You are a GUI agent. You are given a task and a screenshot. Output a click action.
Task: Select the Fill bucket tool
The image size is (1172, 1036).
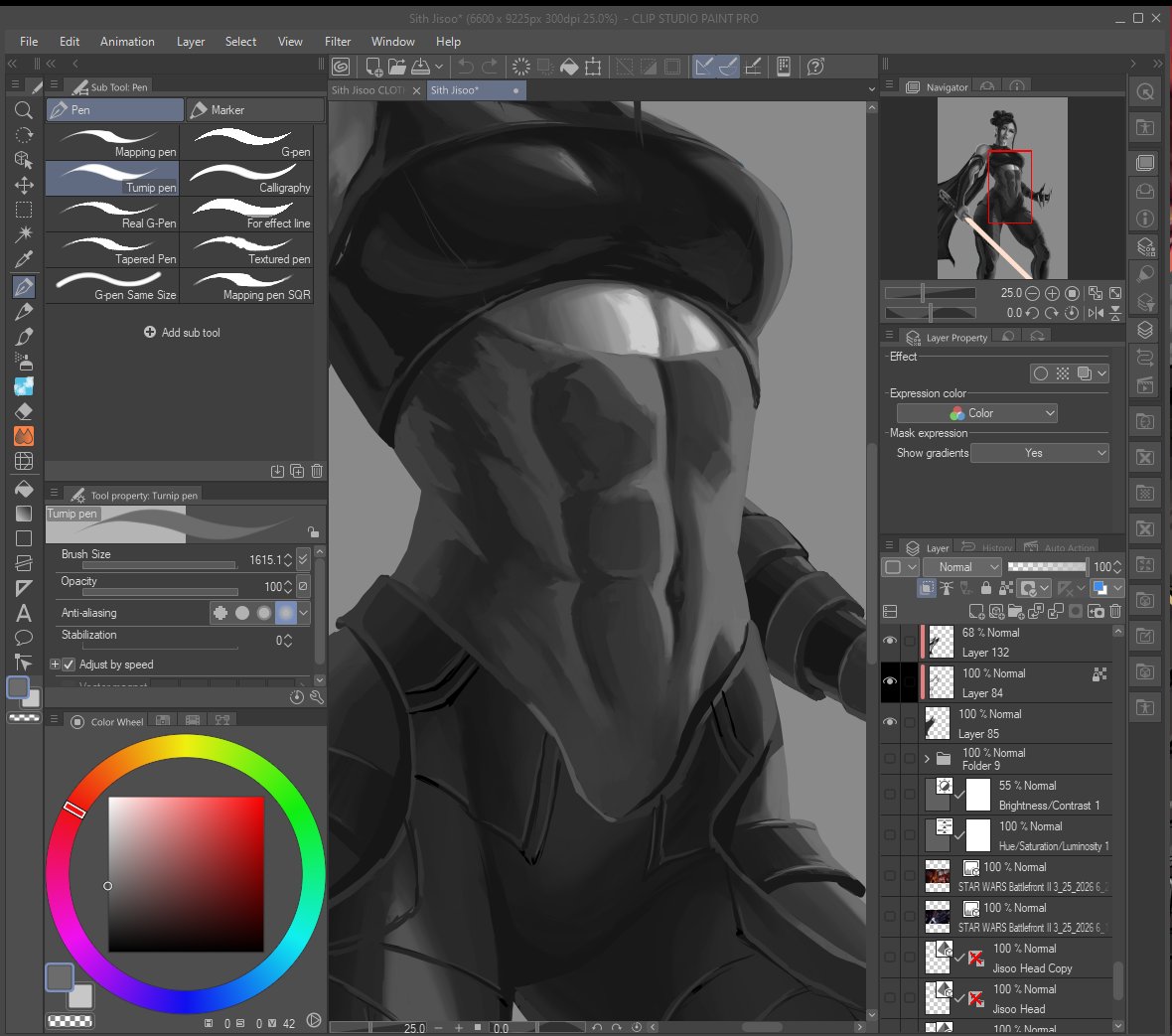pos(23,488)
